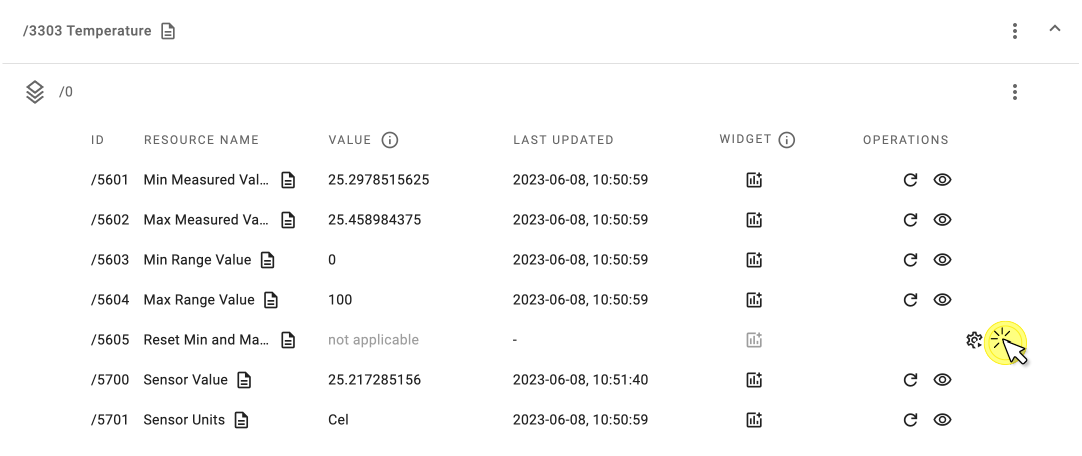Click the info icon beside WIDGET header
Screen dimensions: 1082x456
(787, 140)
